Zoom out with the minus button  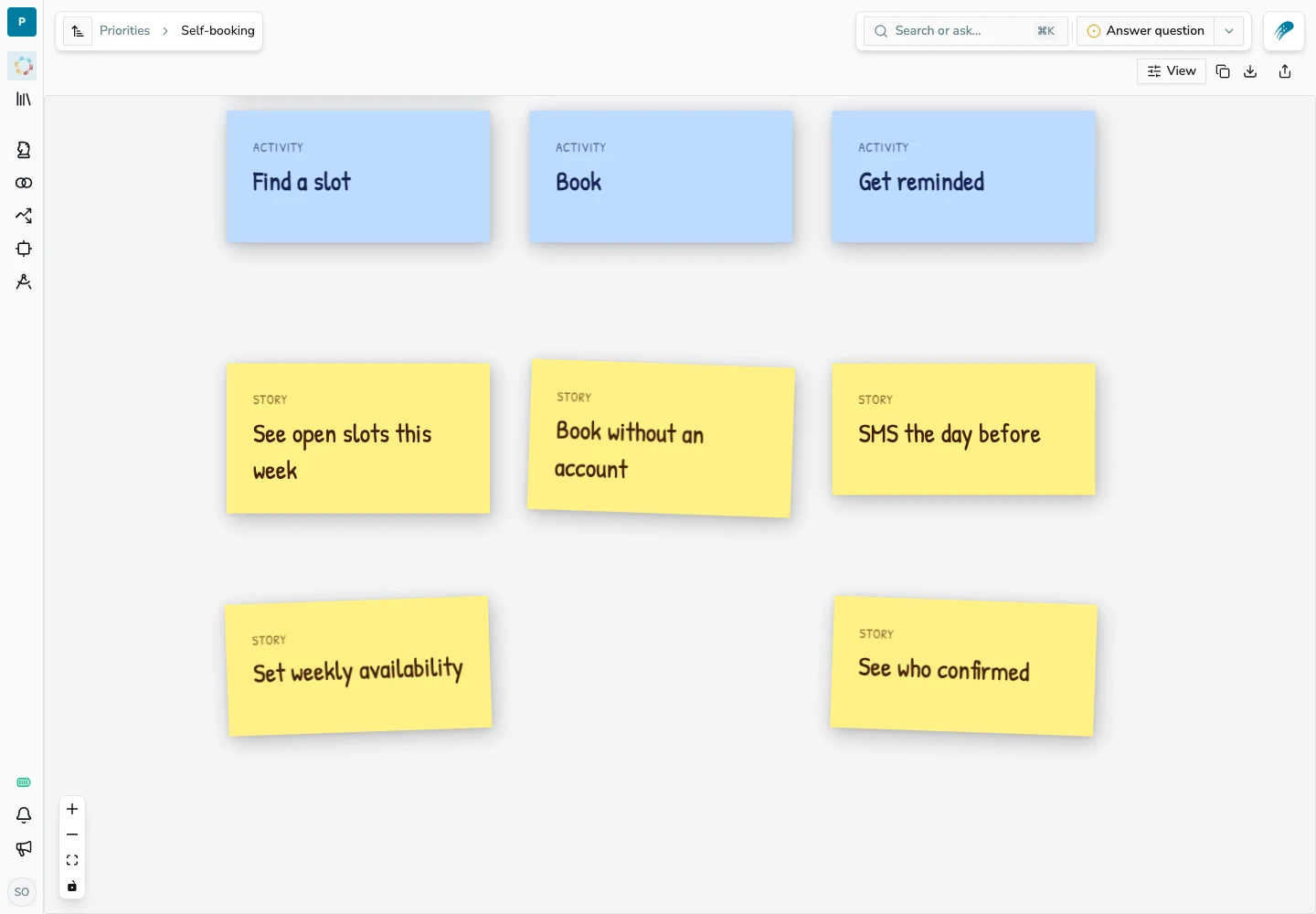point(72,834)
